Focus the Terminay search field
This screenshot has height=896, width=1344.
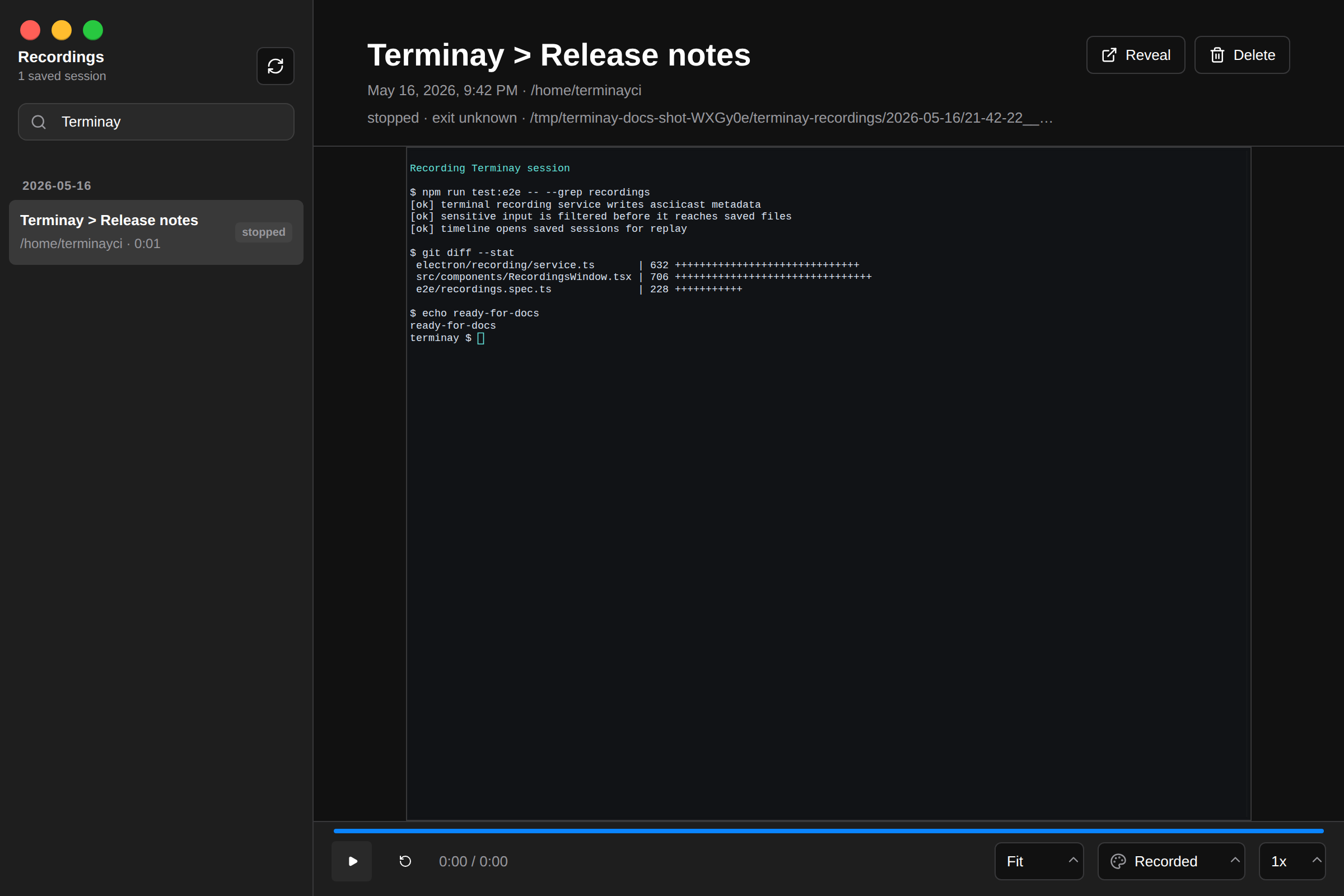pos(156,122)
